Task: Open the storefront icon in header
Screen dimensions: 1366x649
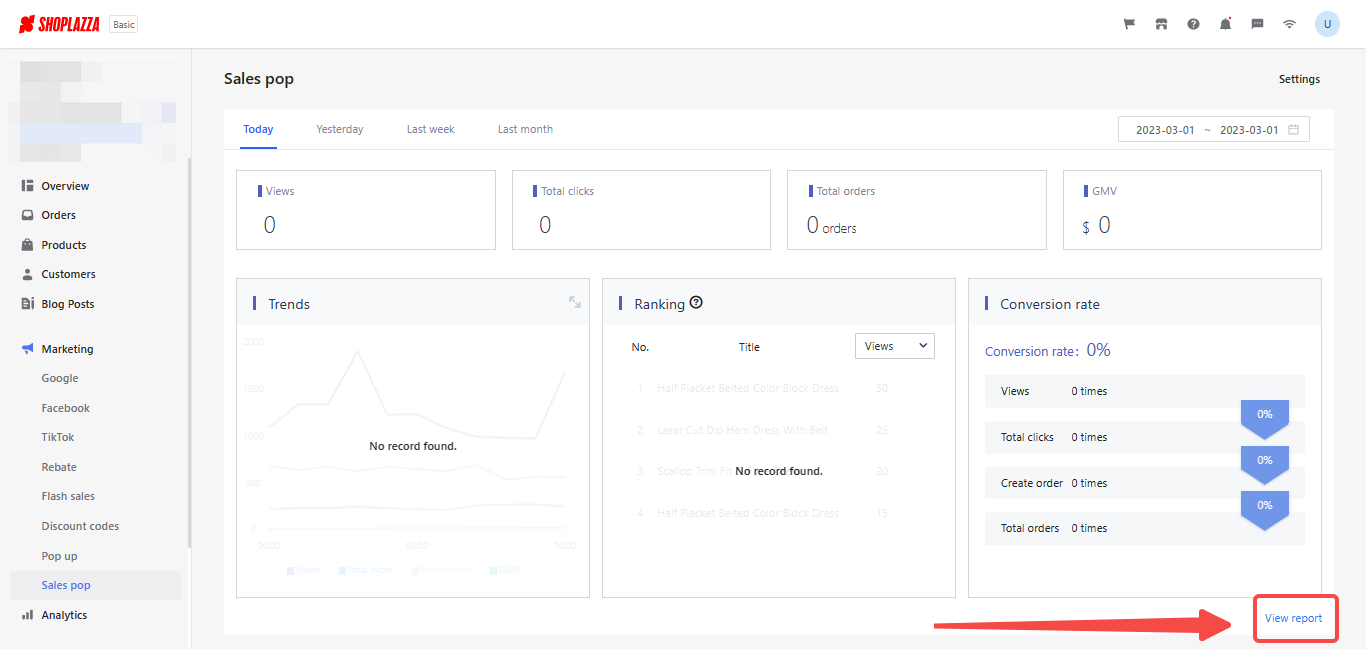Action: click(x=1161, y=24)
